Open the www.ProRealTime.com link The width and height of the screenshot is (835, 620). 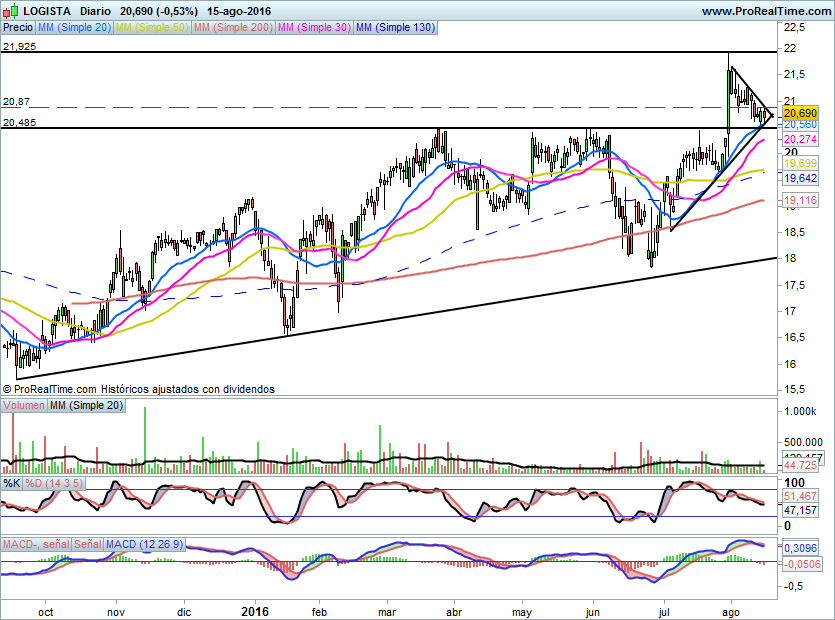coord(766,11)
